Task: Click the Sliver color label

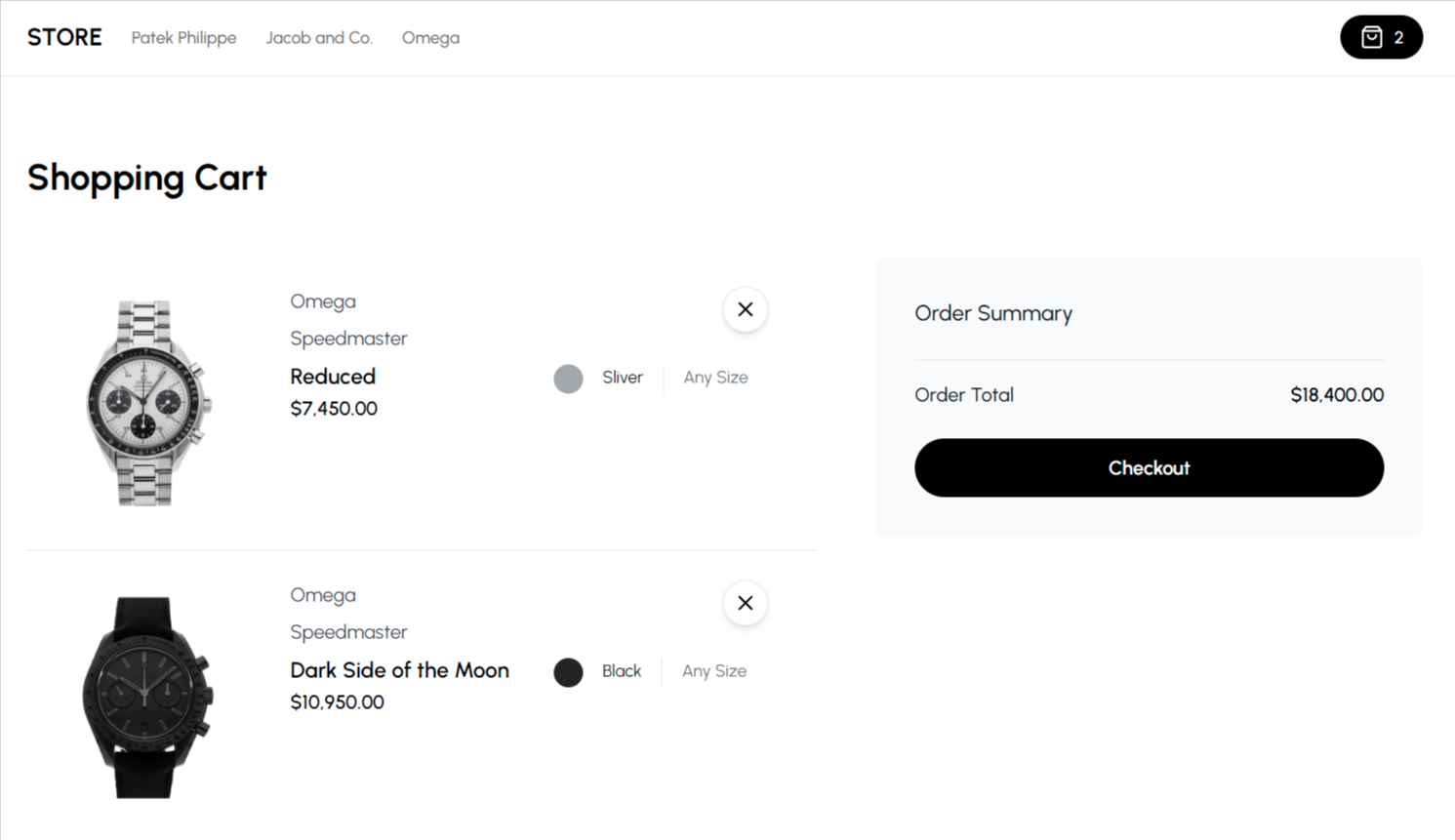Action: (623, 378)
